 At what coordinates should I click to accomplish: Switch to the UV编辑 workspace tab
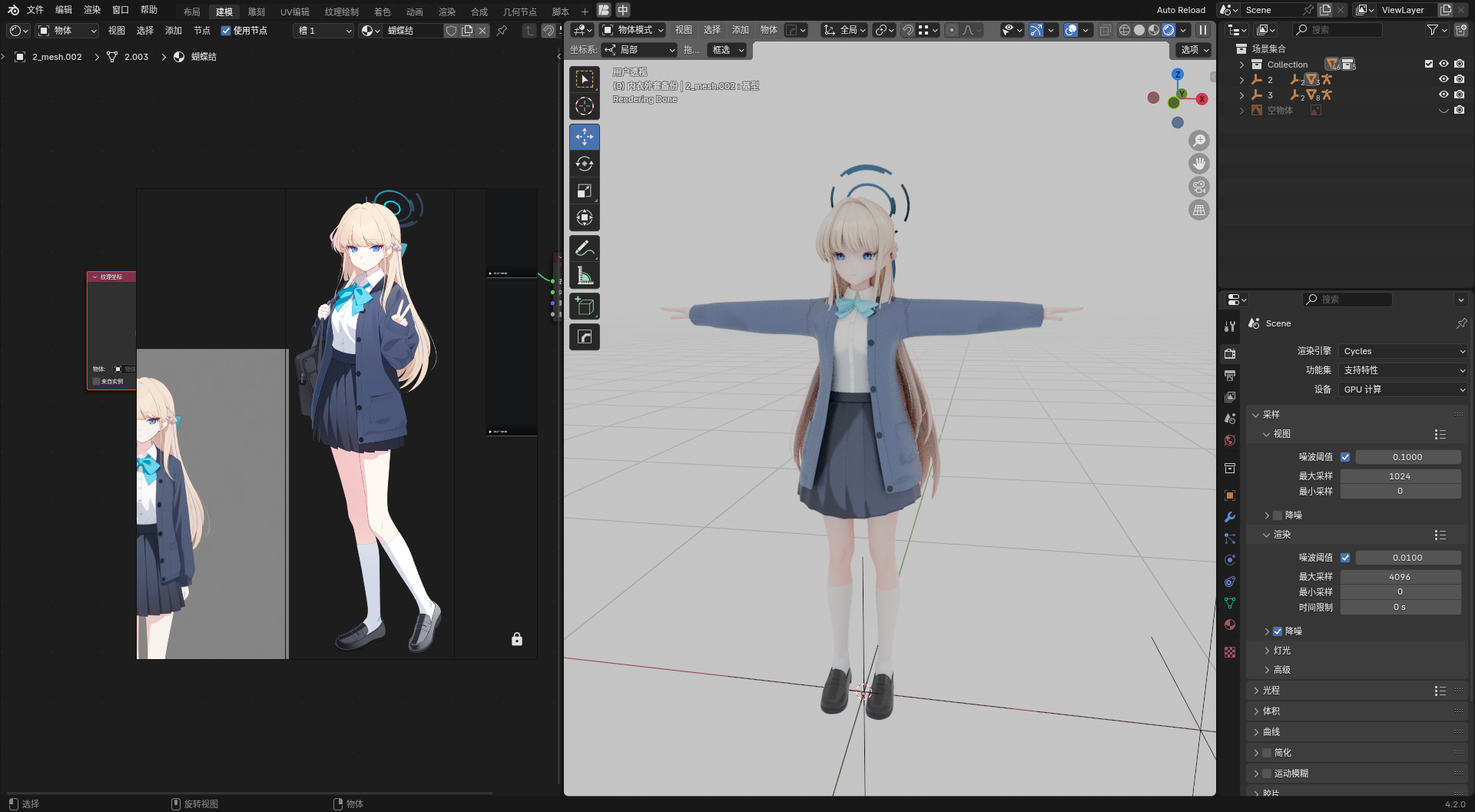(294, 12)
